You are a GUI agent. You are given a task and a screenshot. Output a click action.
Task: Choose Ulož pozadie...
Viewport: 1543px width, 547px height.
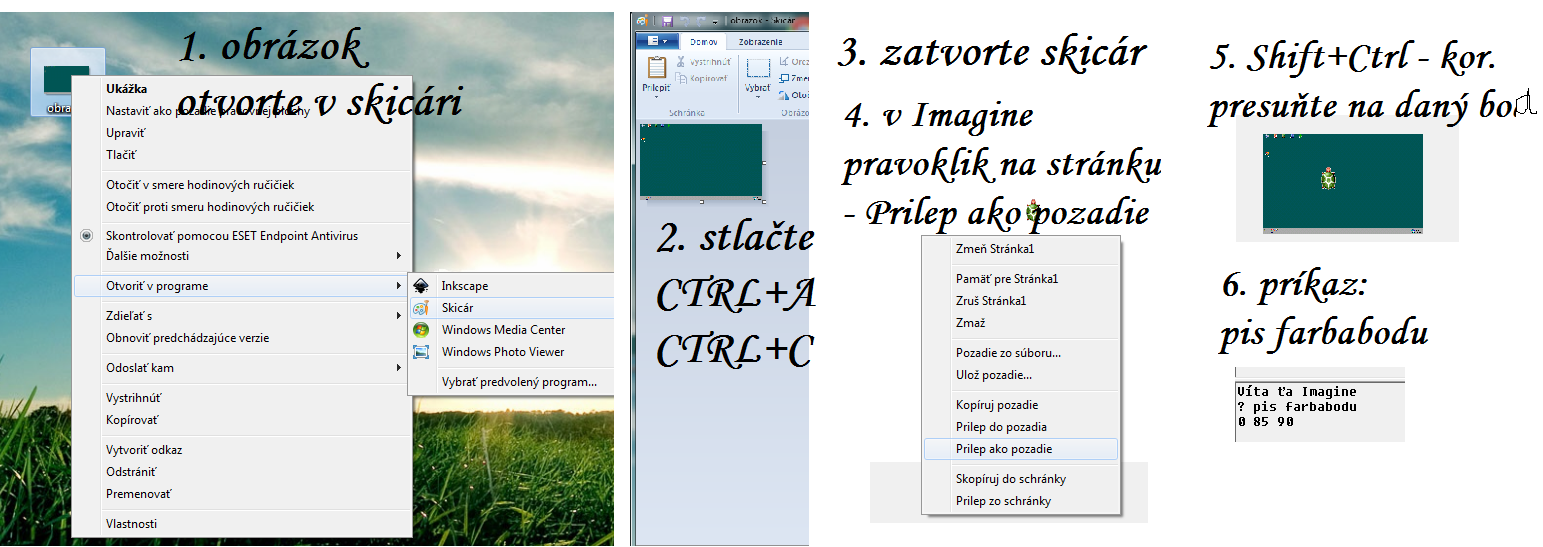(994, 375)
